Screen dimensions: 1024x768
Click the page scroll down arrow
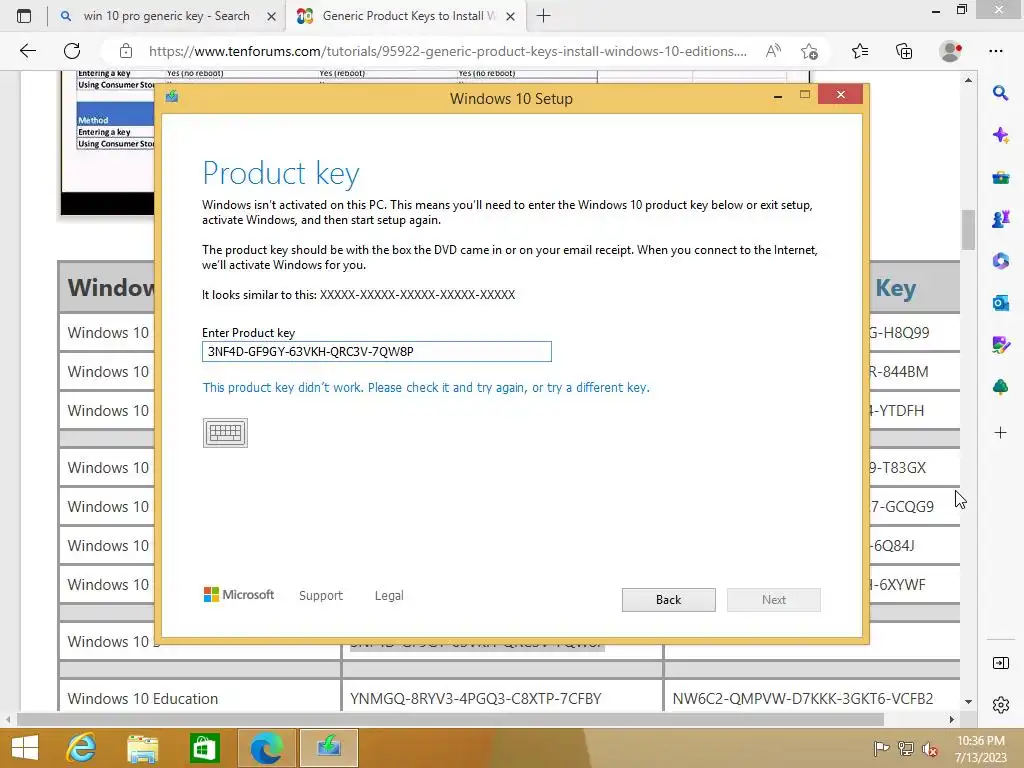tap(968, 701)
